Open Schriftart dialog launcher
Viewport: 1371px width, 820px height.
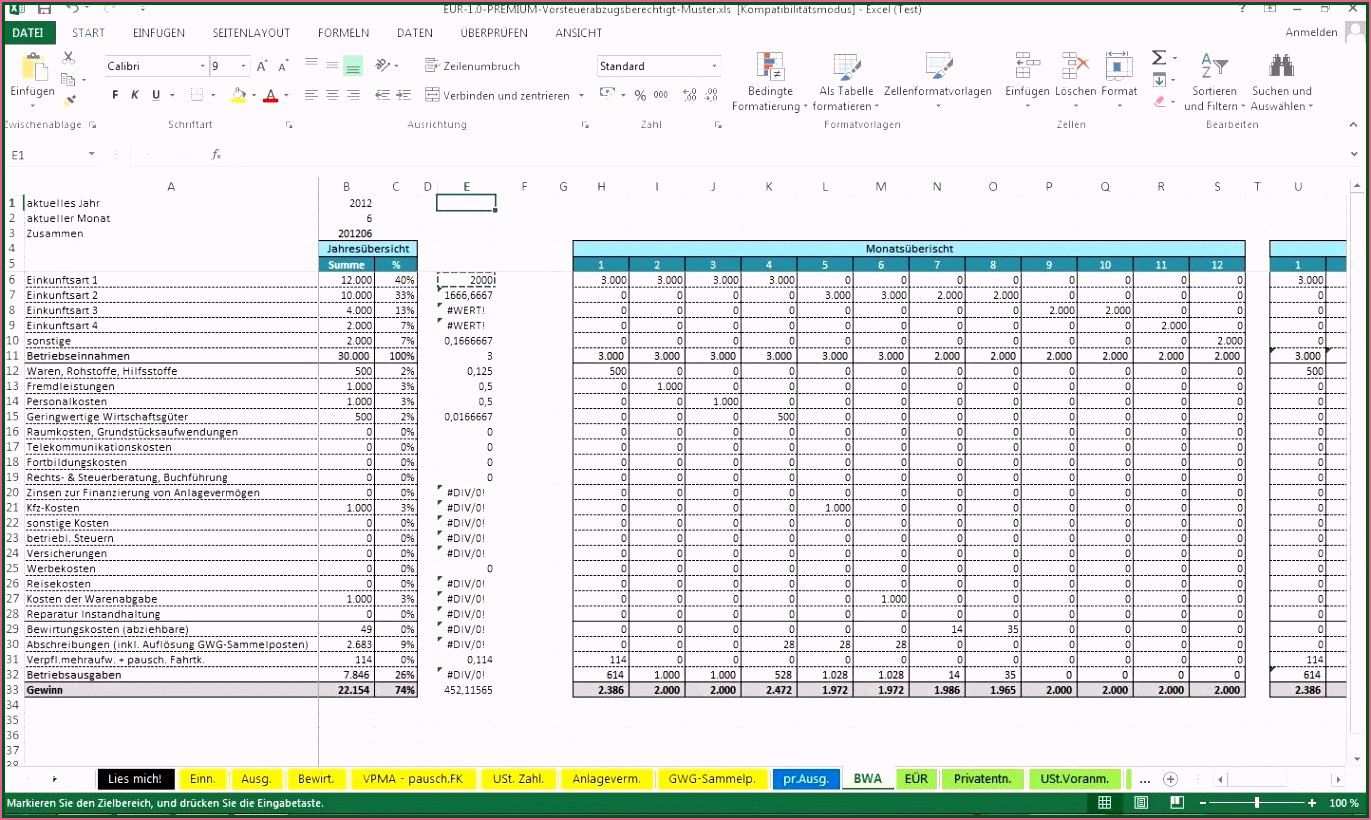290,125
